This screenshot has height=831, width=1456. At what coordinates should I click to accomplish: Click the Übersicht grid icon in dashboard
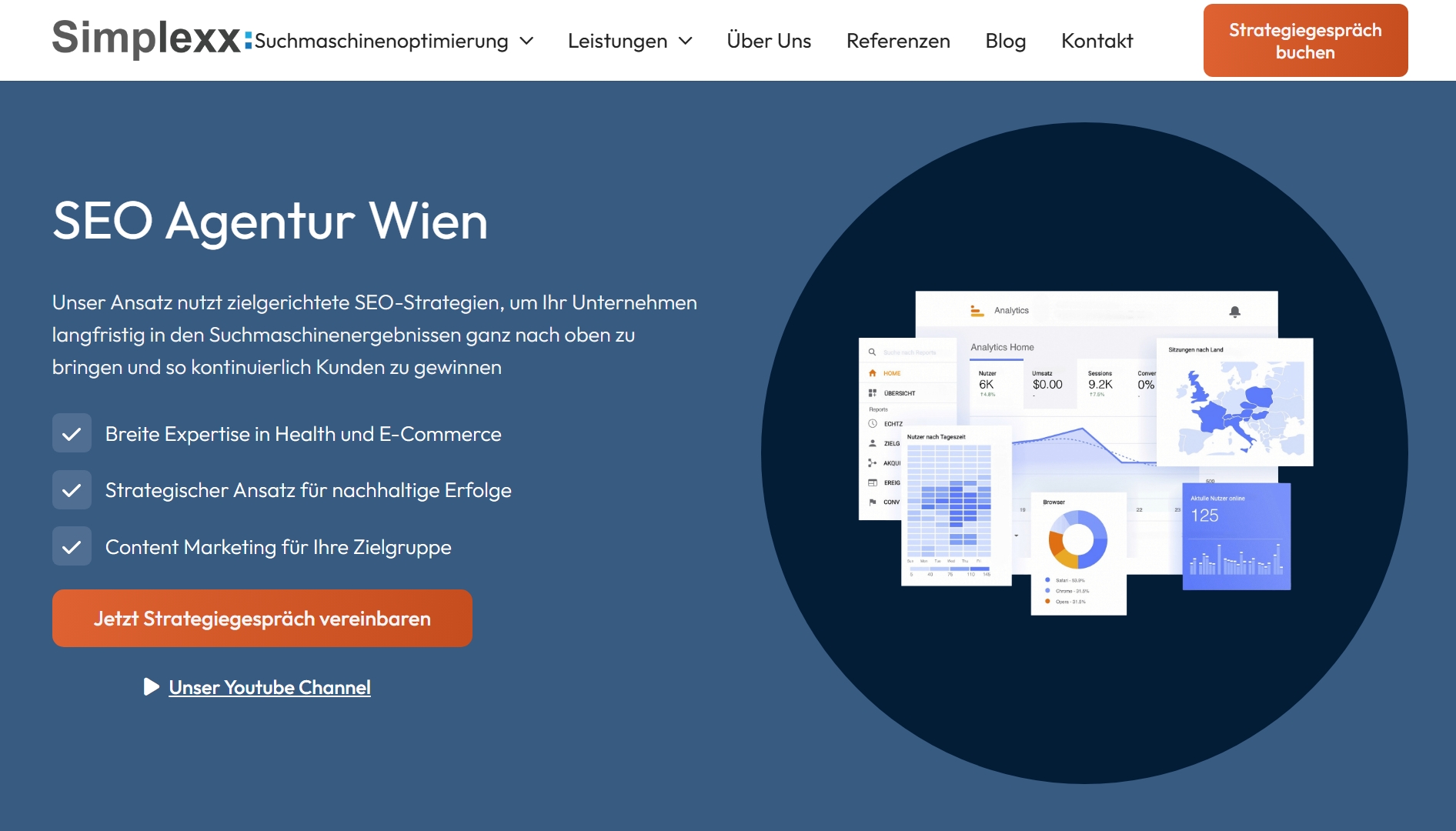873,393
